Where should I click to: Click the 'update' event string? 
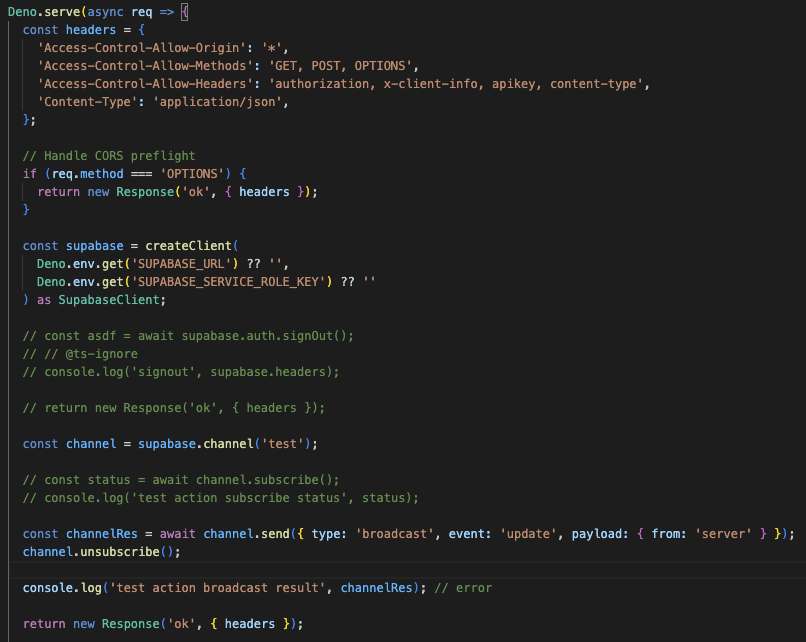point(528,534)
